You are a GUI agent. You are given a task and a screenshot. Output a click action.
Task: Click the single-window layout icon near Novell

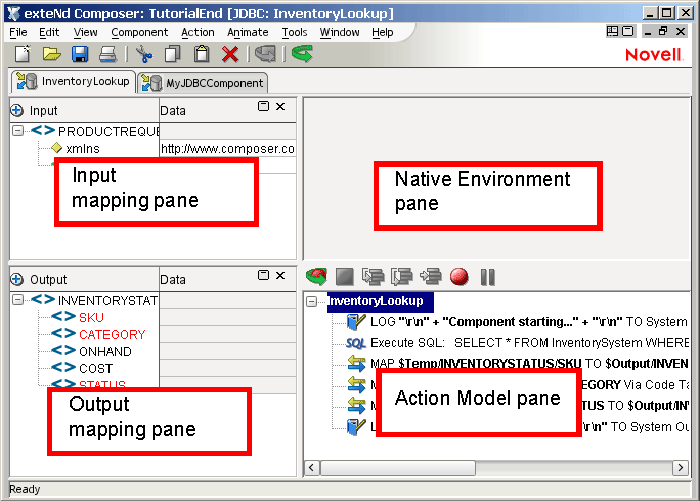coord(628,31)
